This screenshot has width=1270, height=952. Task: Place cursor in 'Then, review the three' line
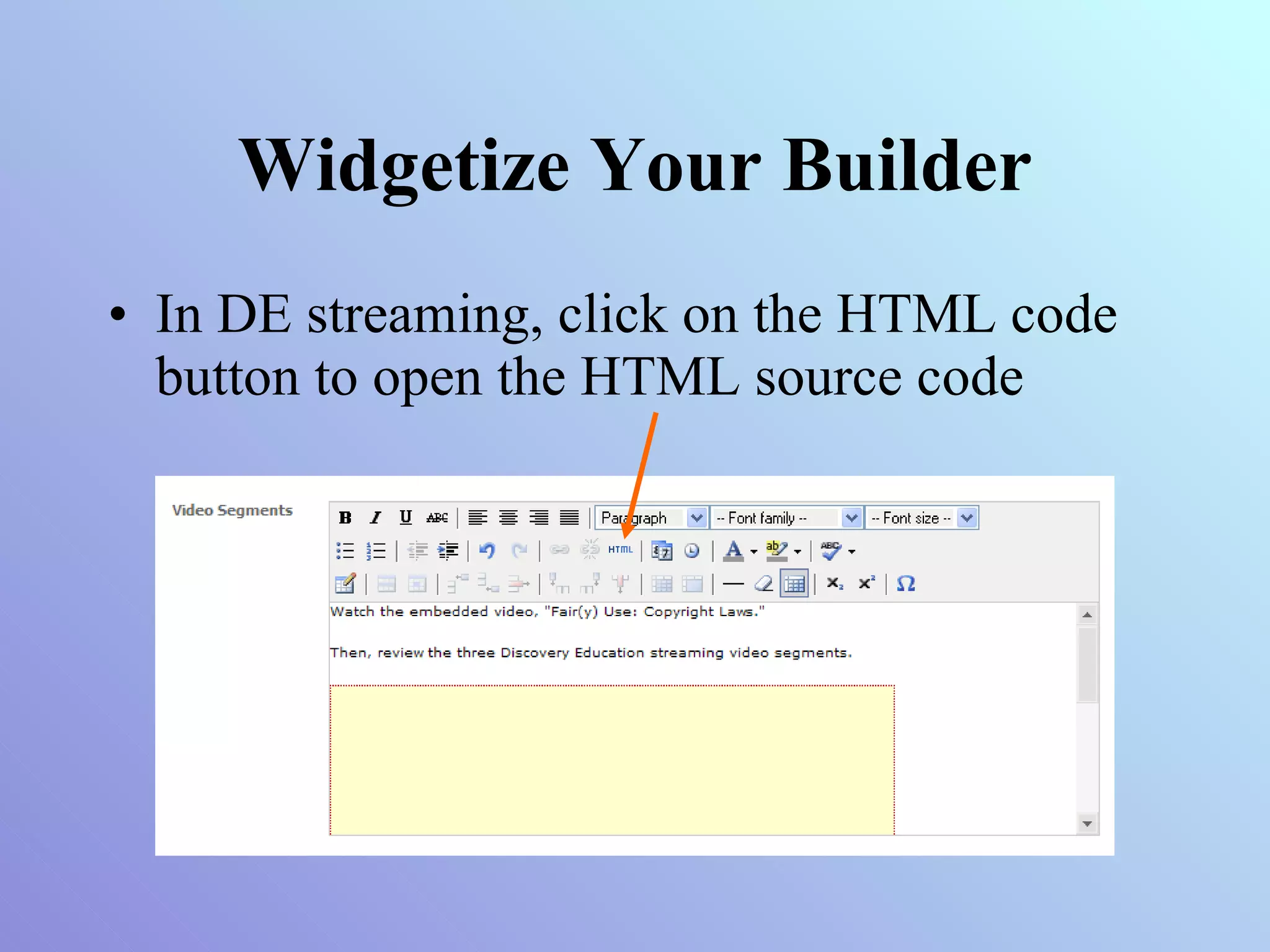coord(591,653)
